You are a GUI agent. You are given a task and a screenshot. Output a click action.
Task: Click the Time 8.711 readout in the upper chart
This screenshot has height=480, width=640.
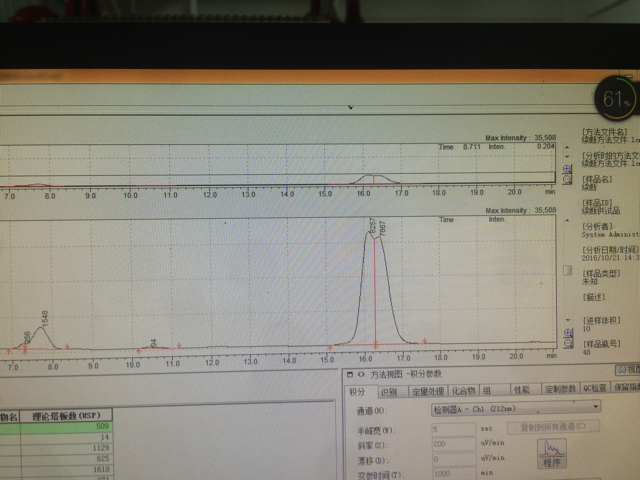(x=459, y=147)
